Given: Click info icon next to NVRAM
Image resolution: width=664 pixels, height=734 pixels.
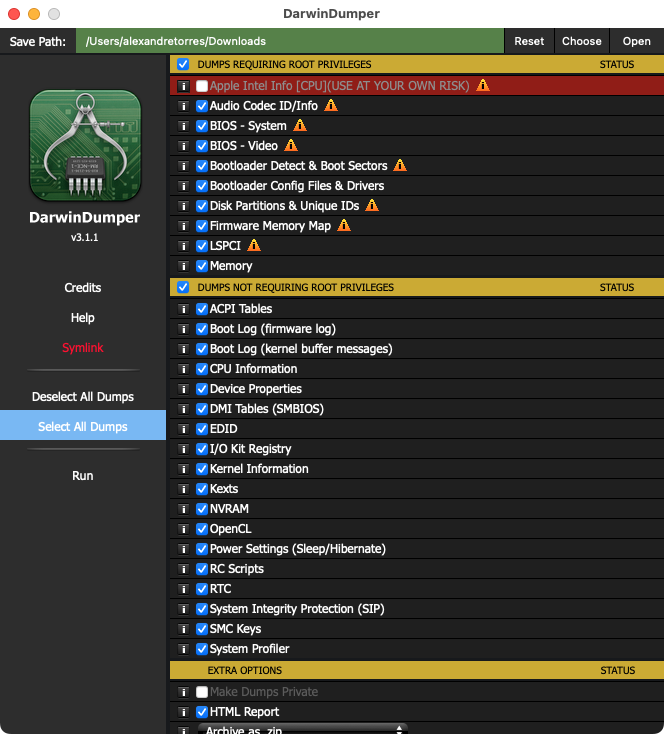Looking at the screenshot, I should pos(184,509).
